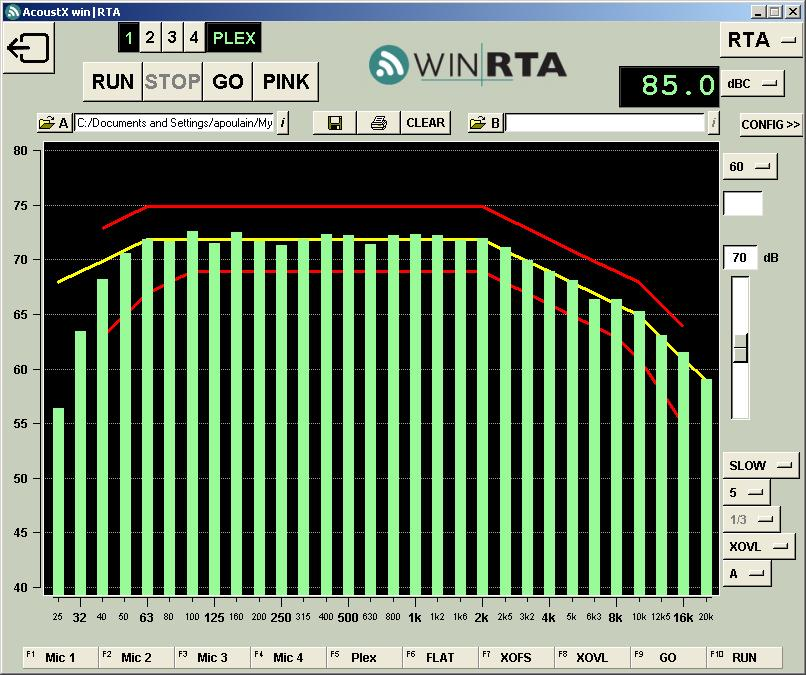Minimize the AcoustX window
806x675 pixels.
(x=757, y=11)
